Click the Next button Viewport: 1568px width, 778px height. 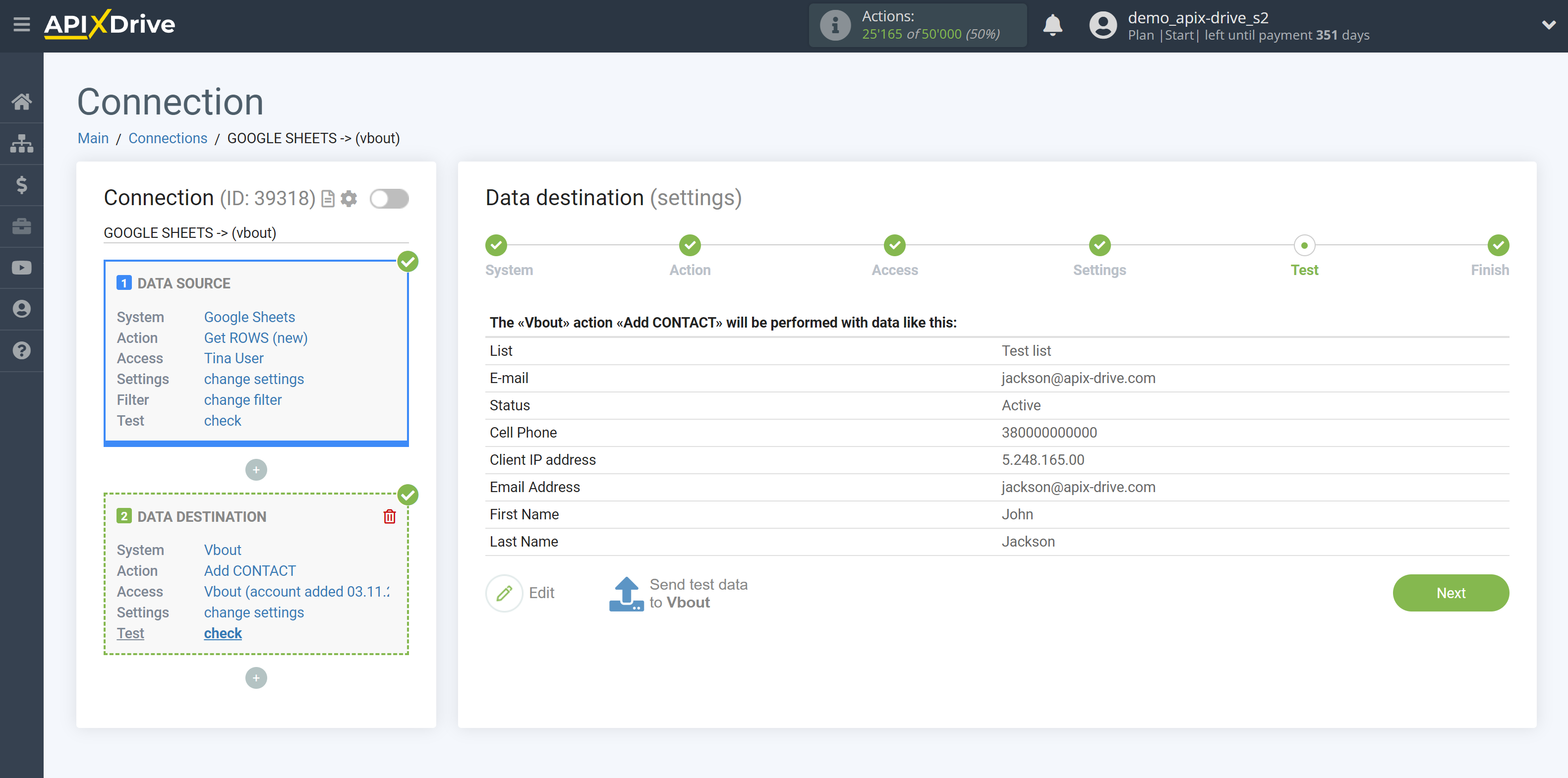point(1451,593)
